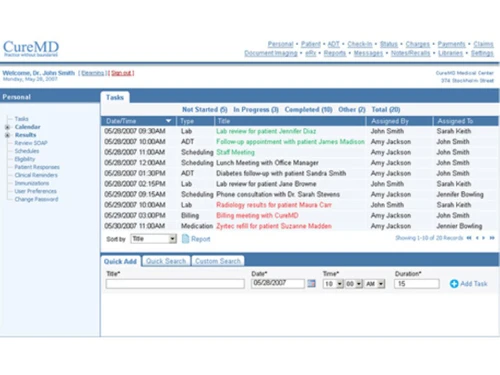
Task: Open Zyrtec refill for Suzanne Madden task
Action: (x=274, y=226)
